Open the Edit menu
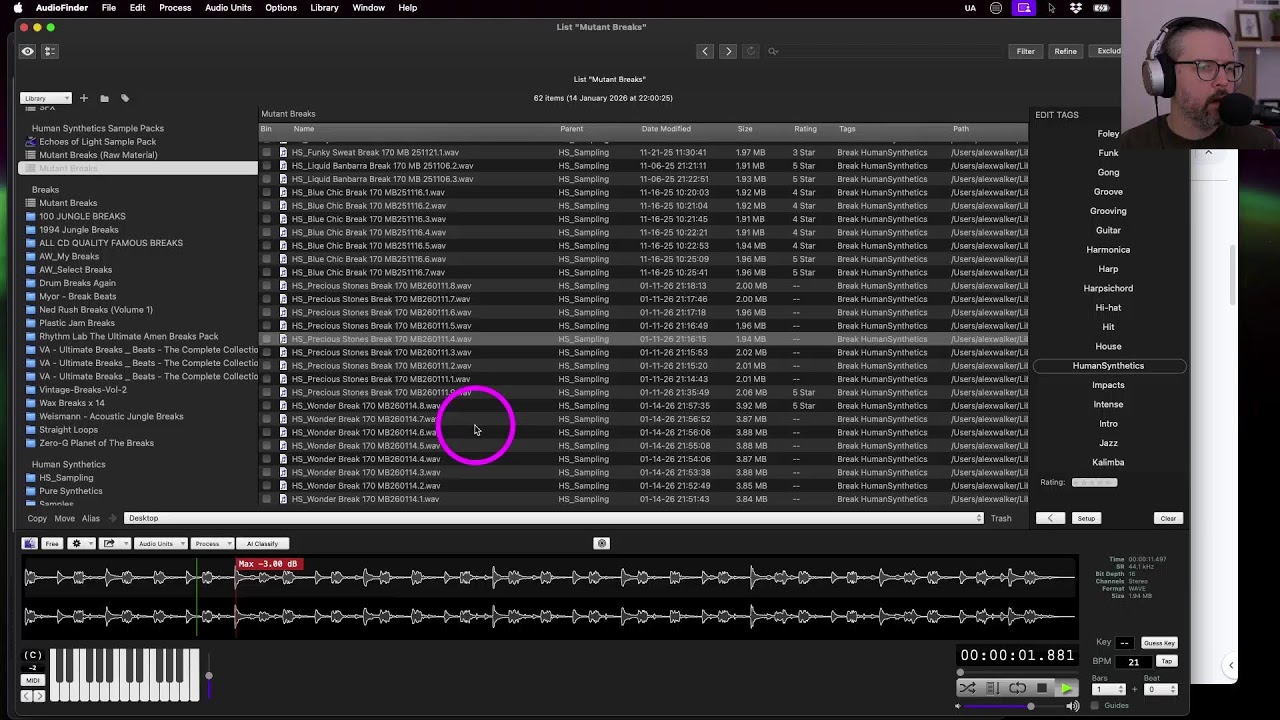This screenshot has width=1280, height=720. [137, 8]
